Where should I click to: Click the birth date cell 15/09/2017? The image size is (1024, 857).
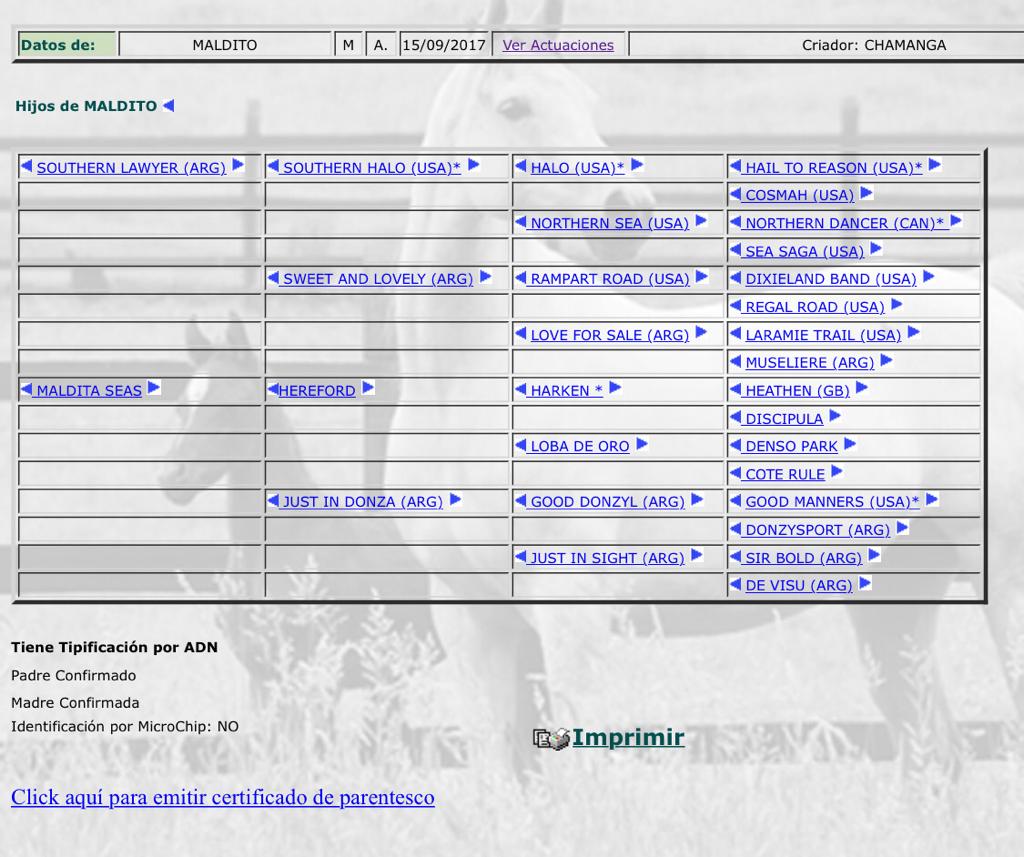pos(443,45)
